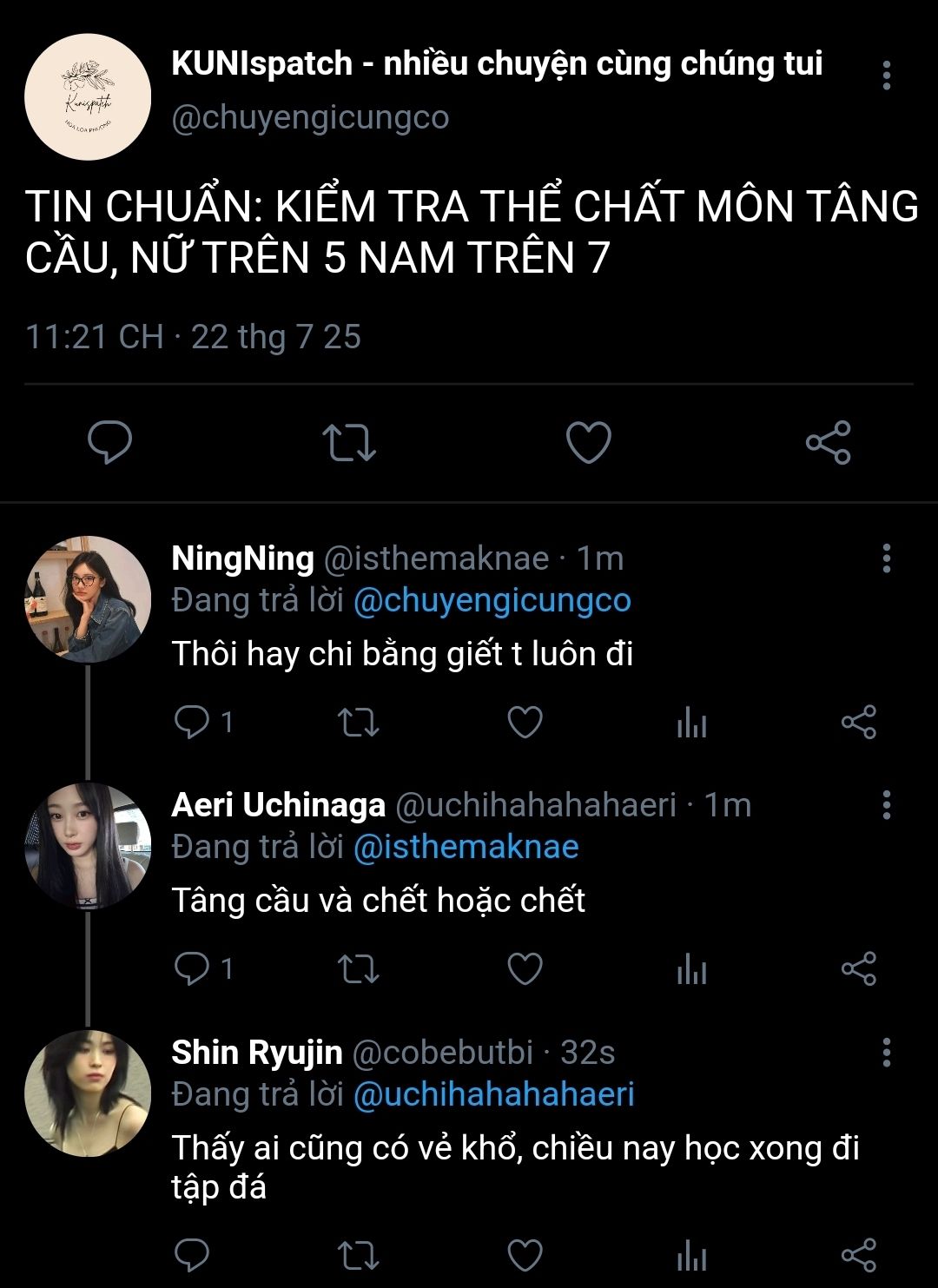
Task: Retweet Aeri Uchinaga's reply
Action: [x=358, y=969]
